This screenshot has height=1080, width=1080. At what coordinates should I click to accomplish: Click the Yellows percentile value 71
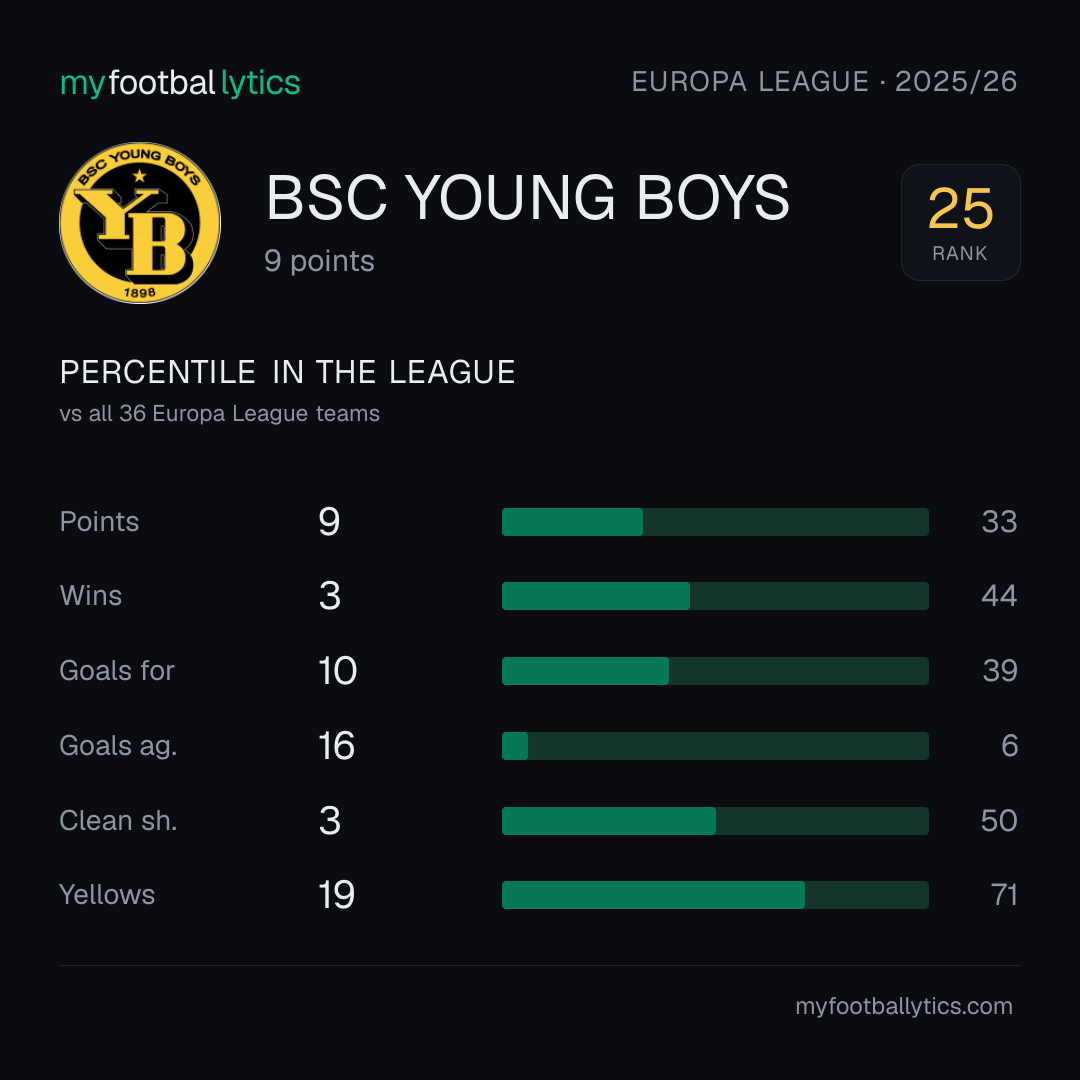point(1004,895)
